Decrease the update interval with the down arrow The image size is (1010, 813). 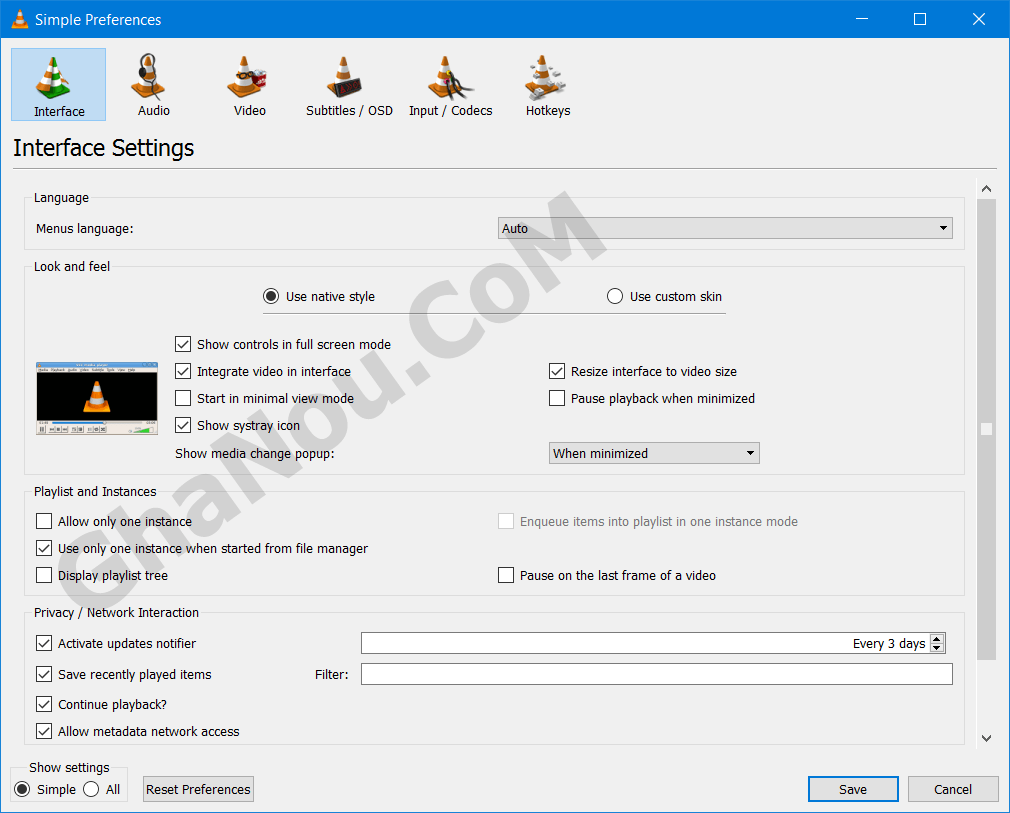click(x=937, y=647)
